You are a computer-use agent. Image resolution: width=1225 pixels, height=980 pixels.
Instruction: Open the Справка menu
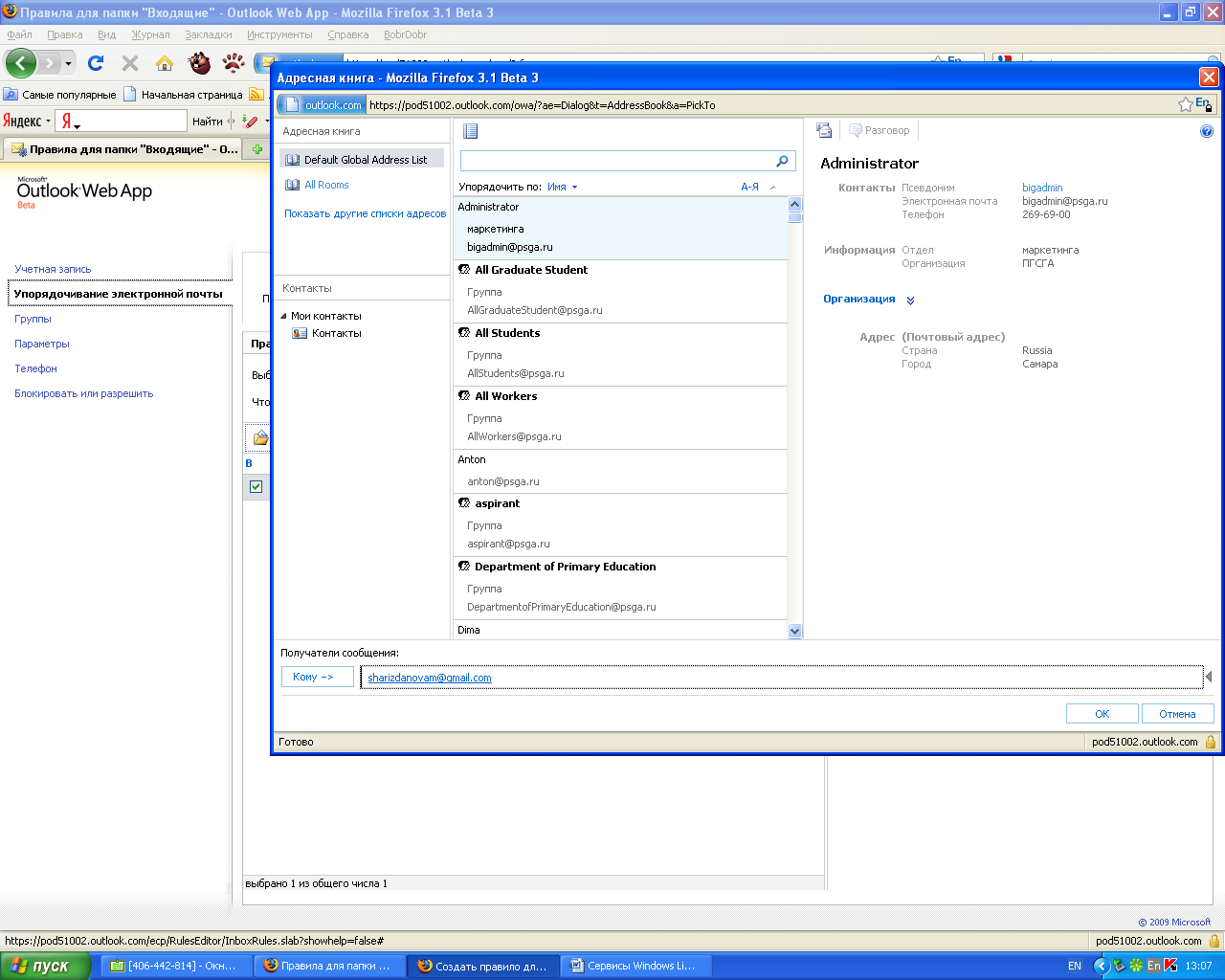point(347,34)
